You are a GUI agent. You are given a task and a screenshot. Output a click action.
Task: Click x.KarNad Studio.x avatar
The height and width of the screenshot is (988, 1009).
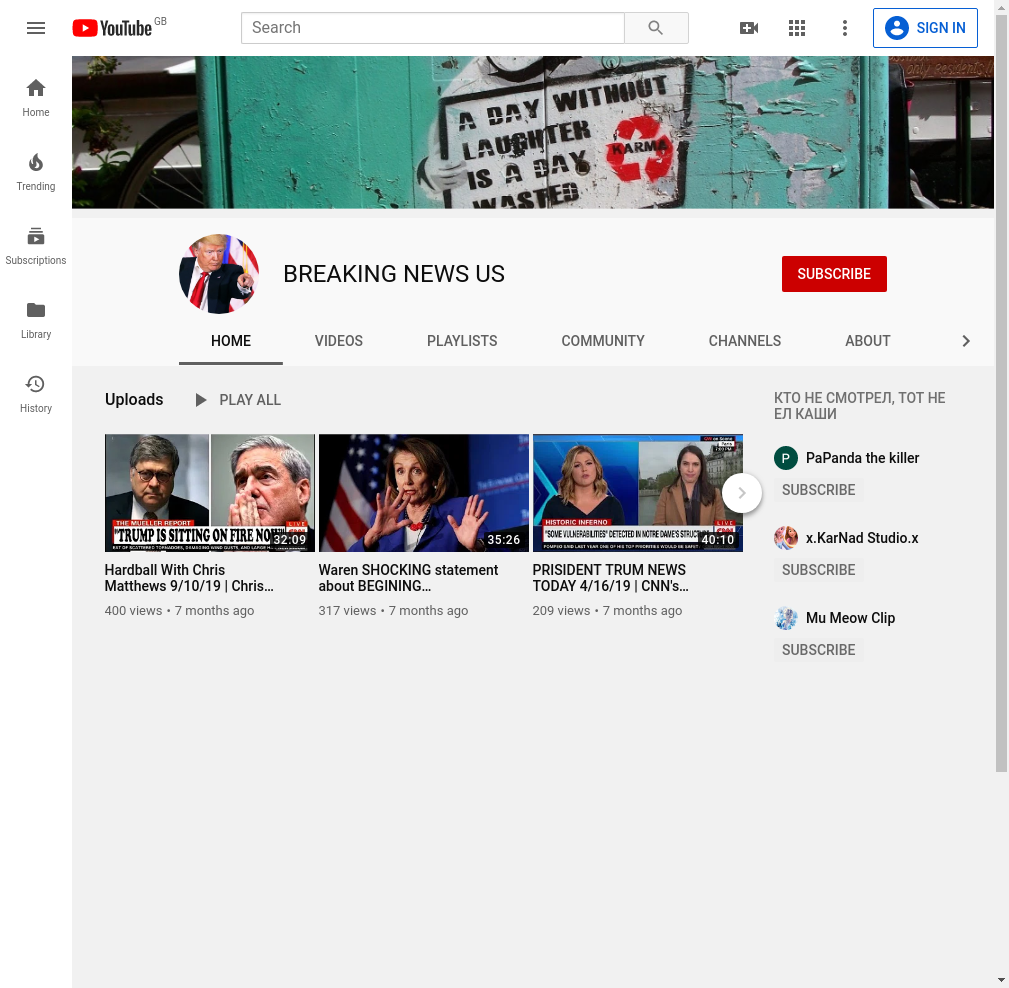click(786, 538)
